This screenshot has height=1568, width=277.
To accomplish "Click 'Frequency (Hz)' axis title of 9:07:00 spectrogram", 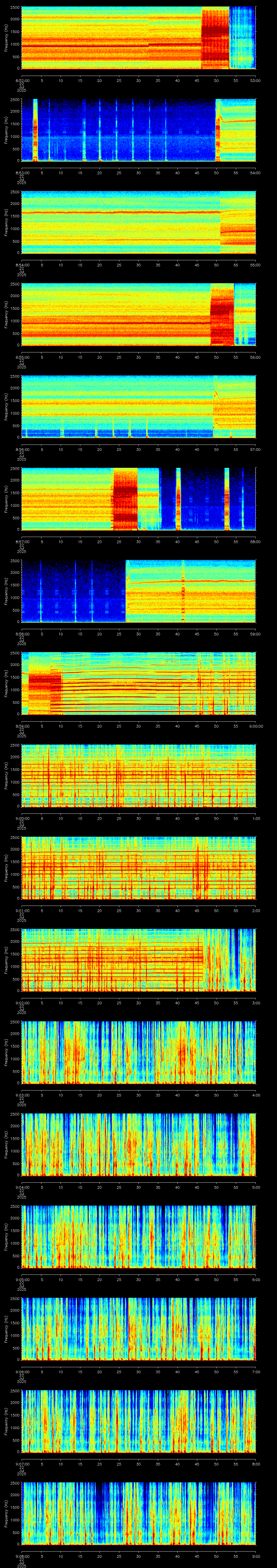I will (6, 1421).
